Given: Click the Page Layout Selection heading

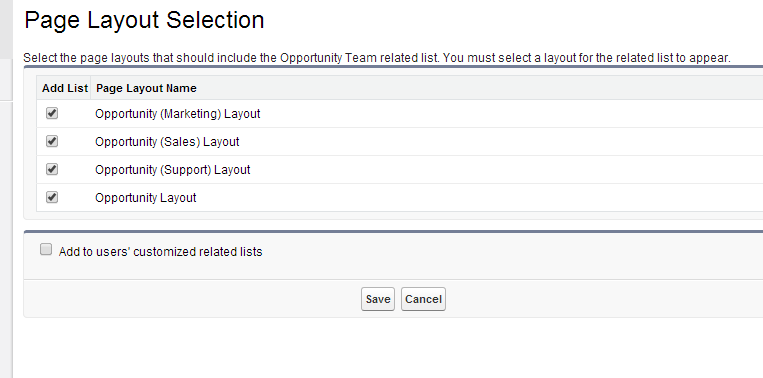Looking at the screenshot, I should [x=144, y=20].
